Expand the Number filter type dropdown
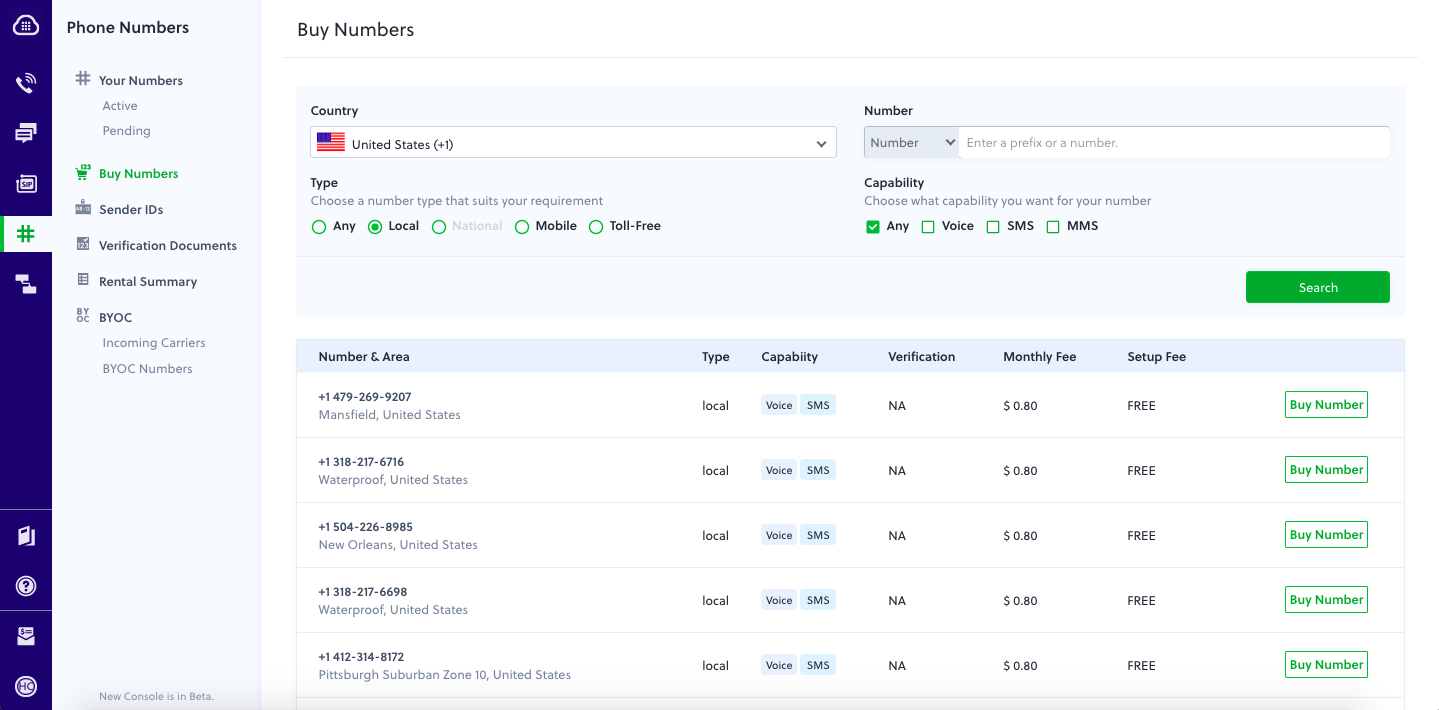 pyautogui.click(x=912, y=143)
